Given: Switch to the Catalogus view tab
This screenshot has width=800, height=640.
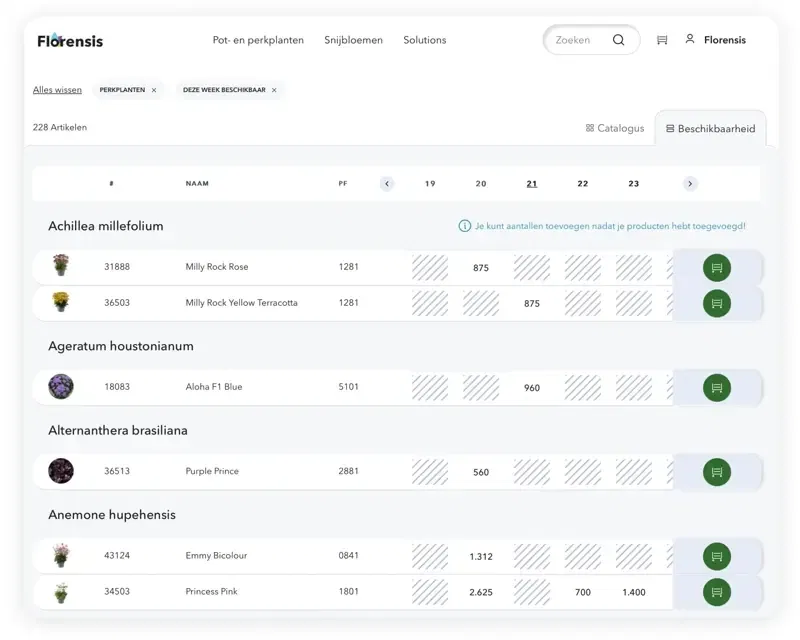Looking at the screenshot, I should point(615,128).
